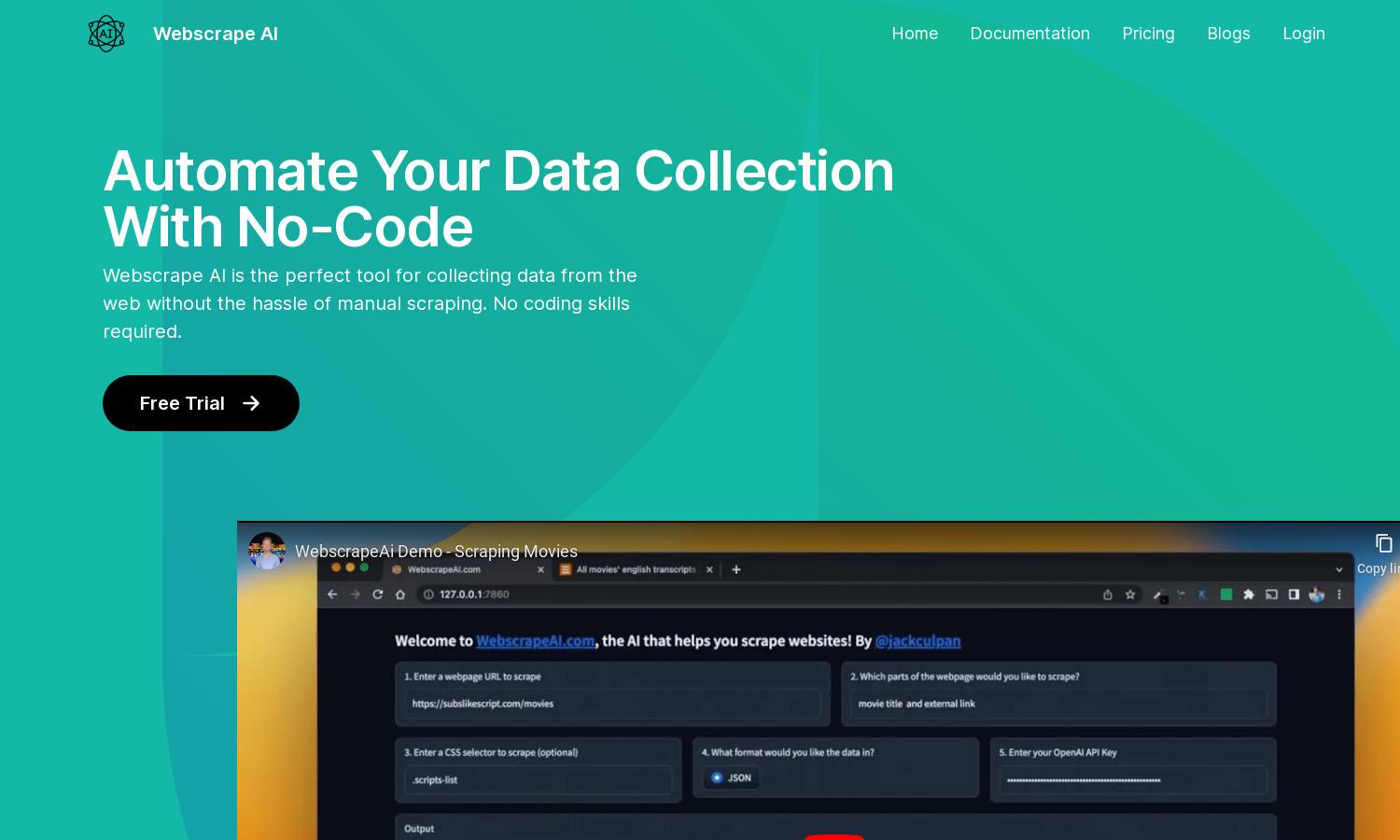Screen dimensions: 1400x840
Task: Click the bookmark star icon in the demo
Action: click(1130, 595)
